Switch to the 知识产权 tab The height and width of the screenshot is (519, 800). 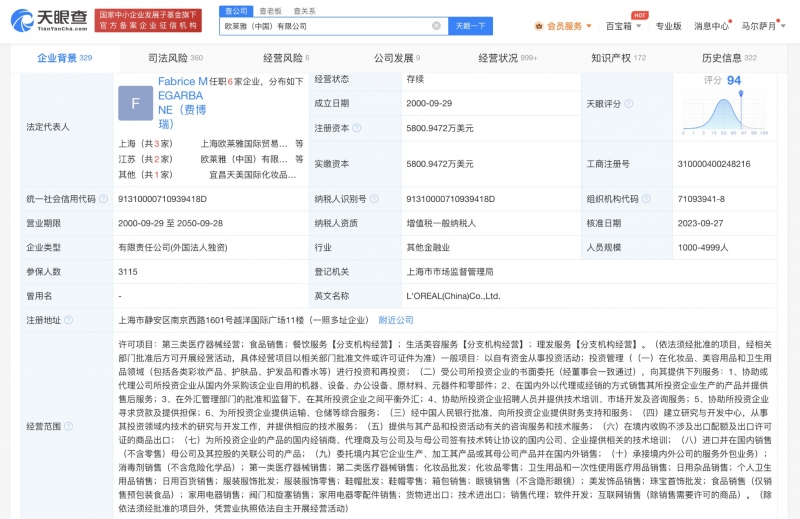(618, 58)
